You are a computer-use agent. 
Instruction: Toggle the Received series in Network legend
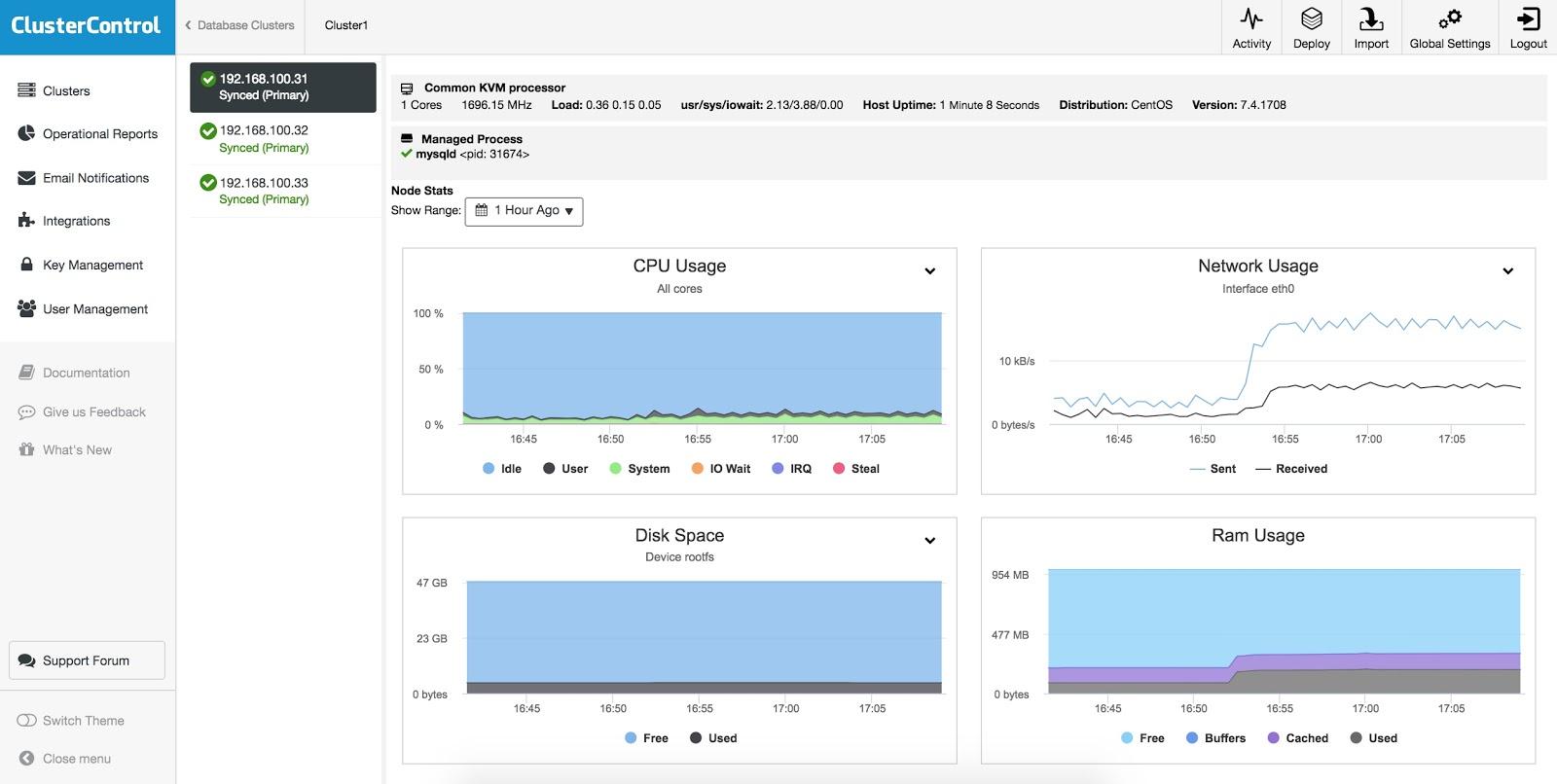pyautogui.click(x=1291, y=469)
